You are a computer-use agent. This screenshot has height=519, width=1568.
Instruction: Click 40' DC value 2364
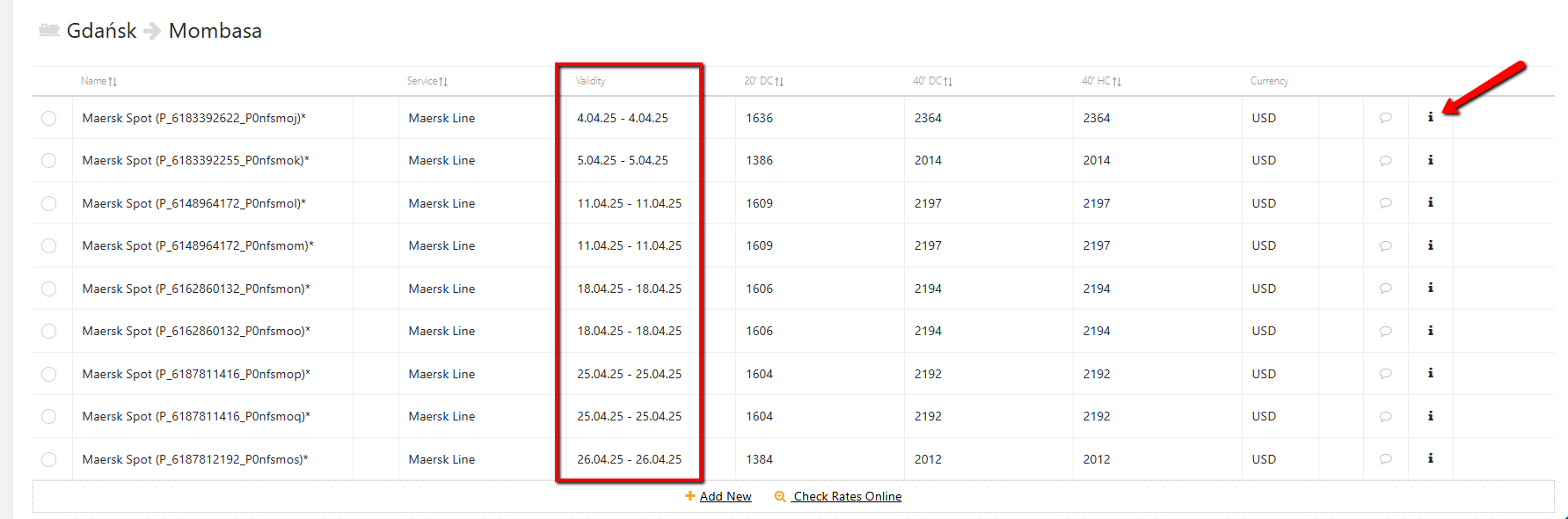click(x=928, y=118)
